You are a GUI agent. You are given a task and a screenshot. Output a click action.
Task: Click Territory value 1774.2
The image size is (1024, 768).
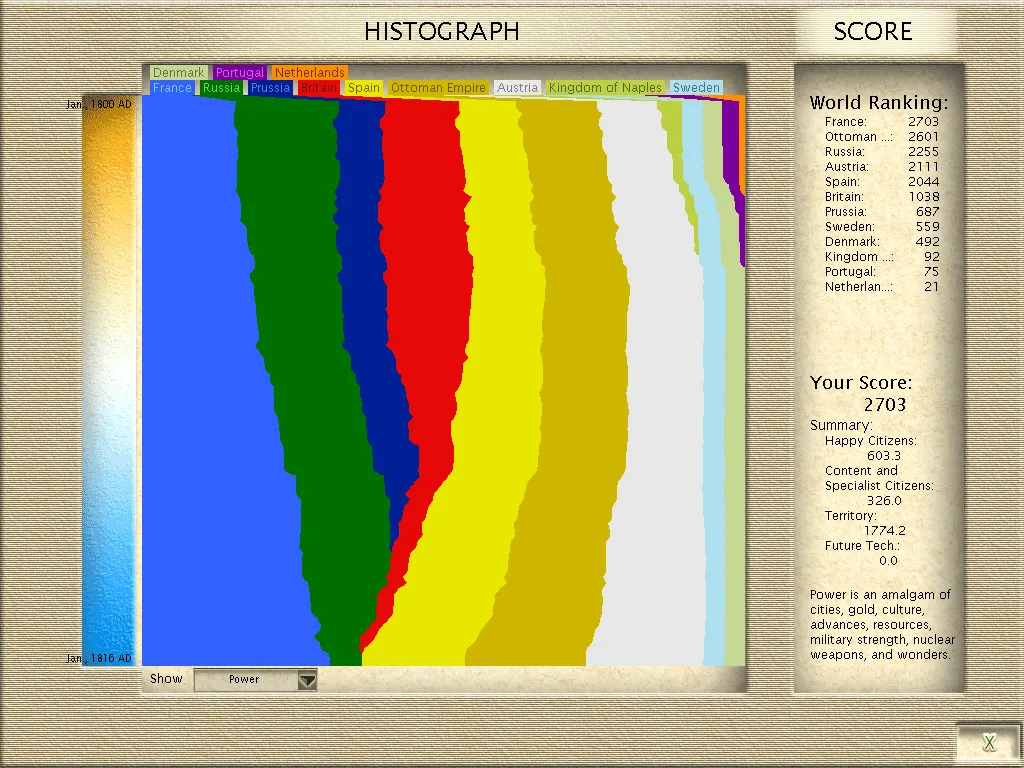pyautogui.click(x=884, y=531)
